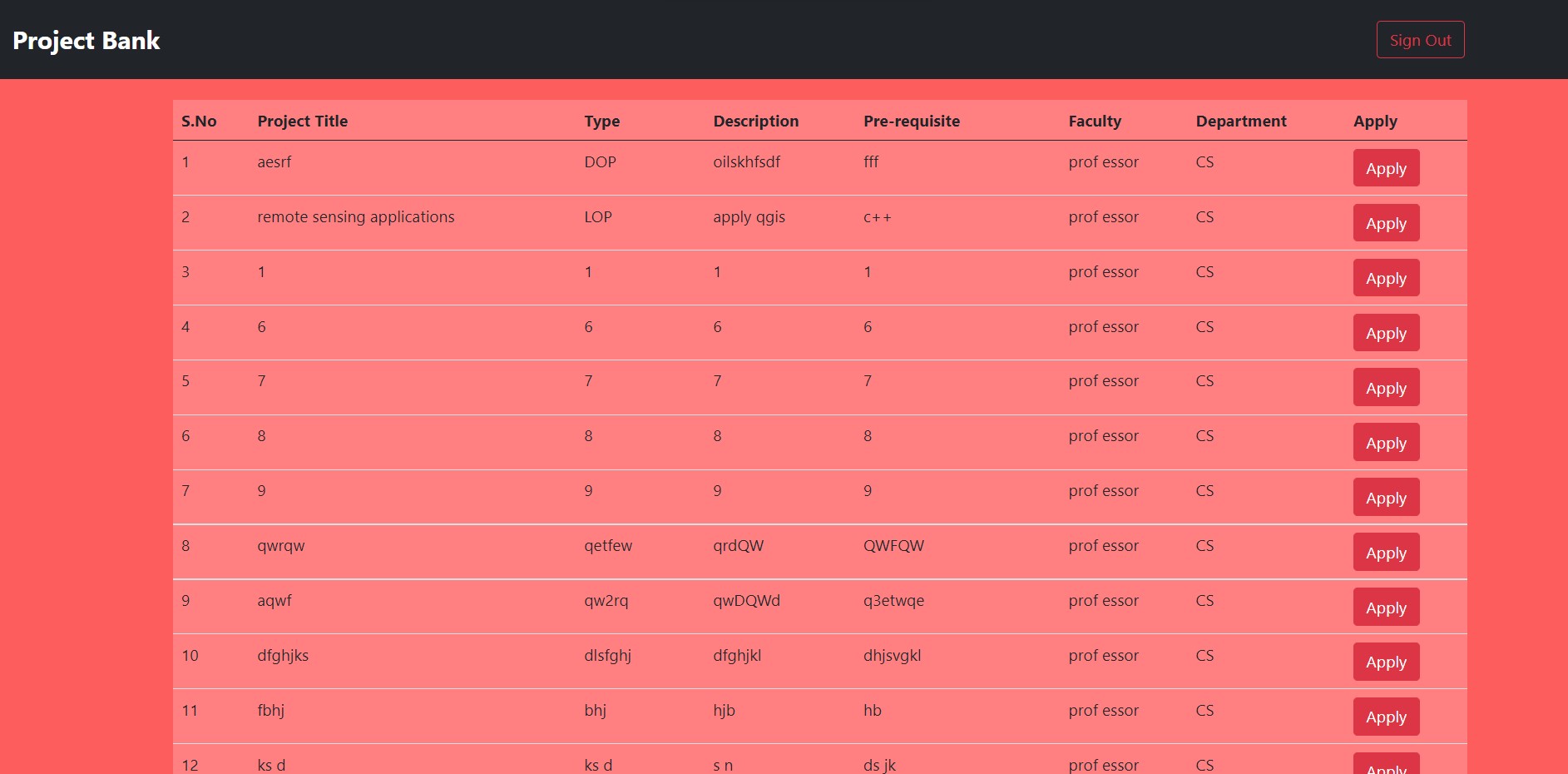Apply to the aesrf project
The image size is (1568, 774).
pyautogui.click(x=1386, y=168)
